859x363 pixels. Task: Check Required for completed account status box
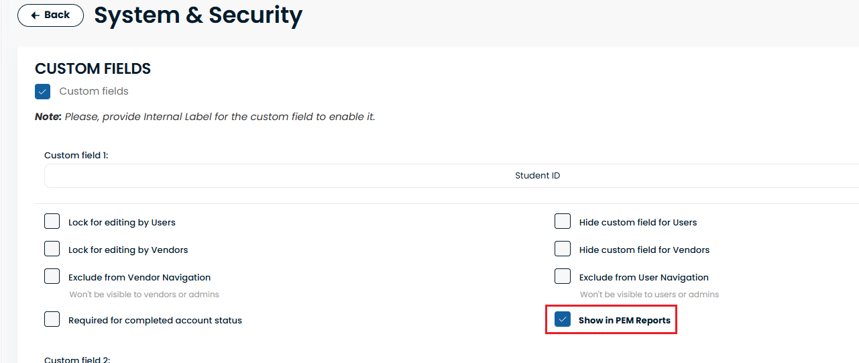pos(52,319)
